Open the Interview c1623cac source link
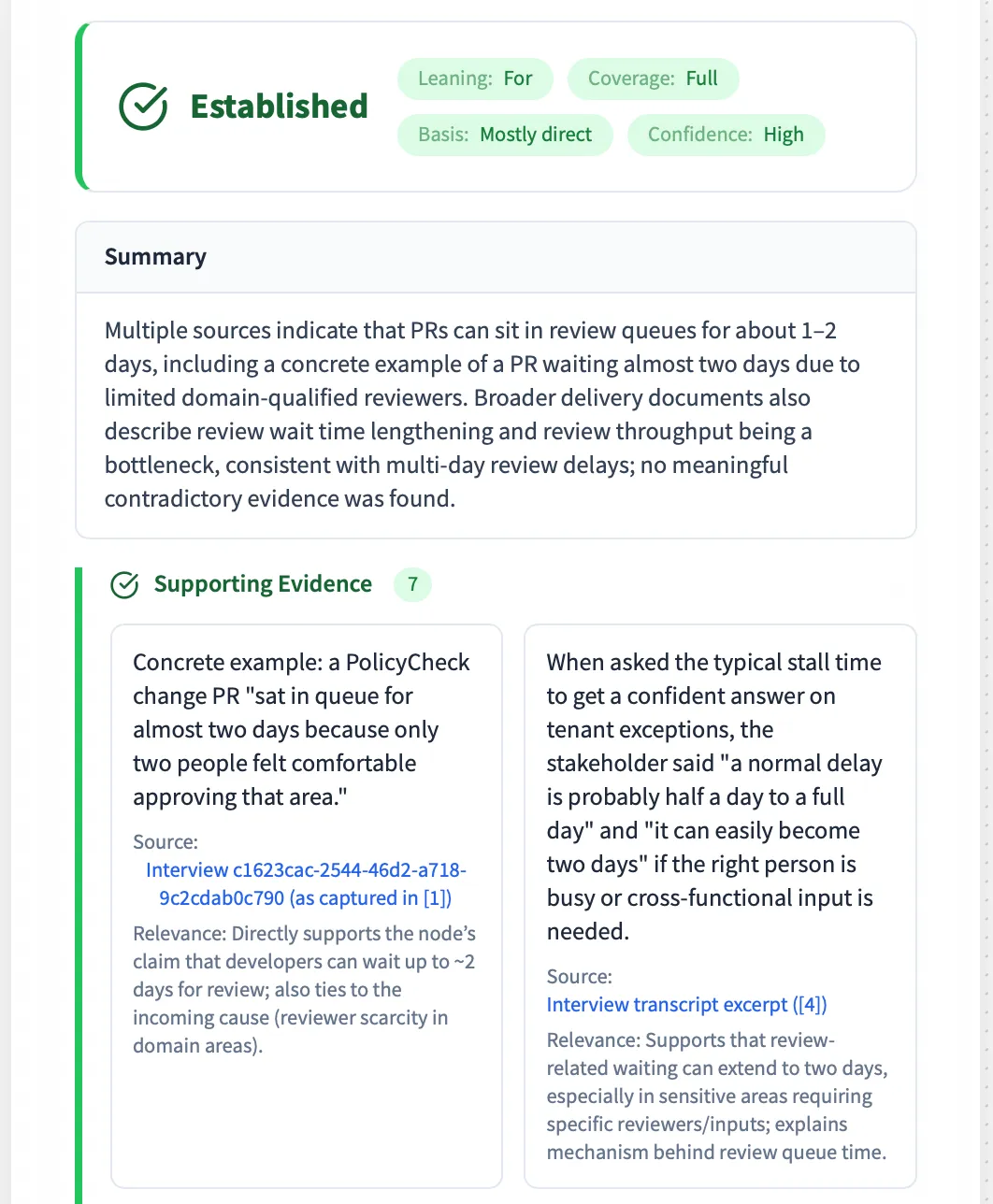Screen dimensions: 993x1204 (306, 884)
